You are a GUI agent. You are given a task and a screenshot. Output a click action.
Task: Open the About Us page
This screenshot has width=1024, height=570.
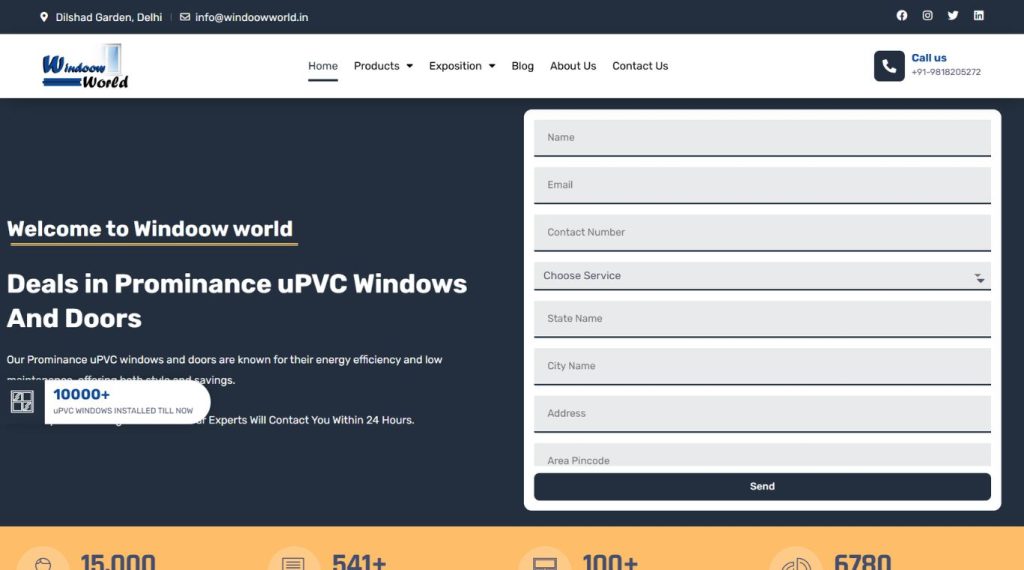click(573, 66)
